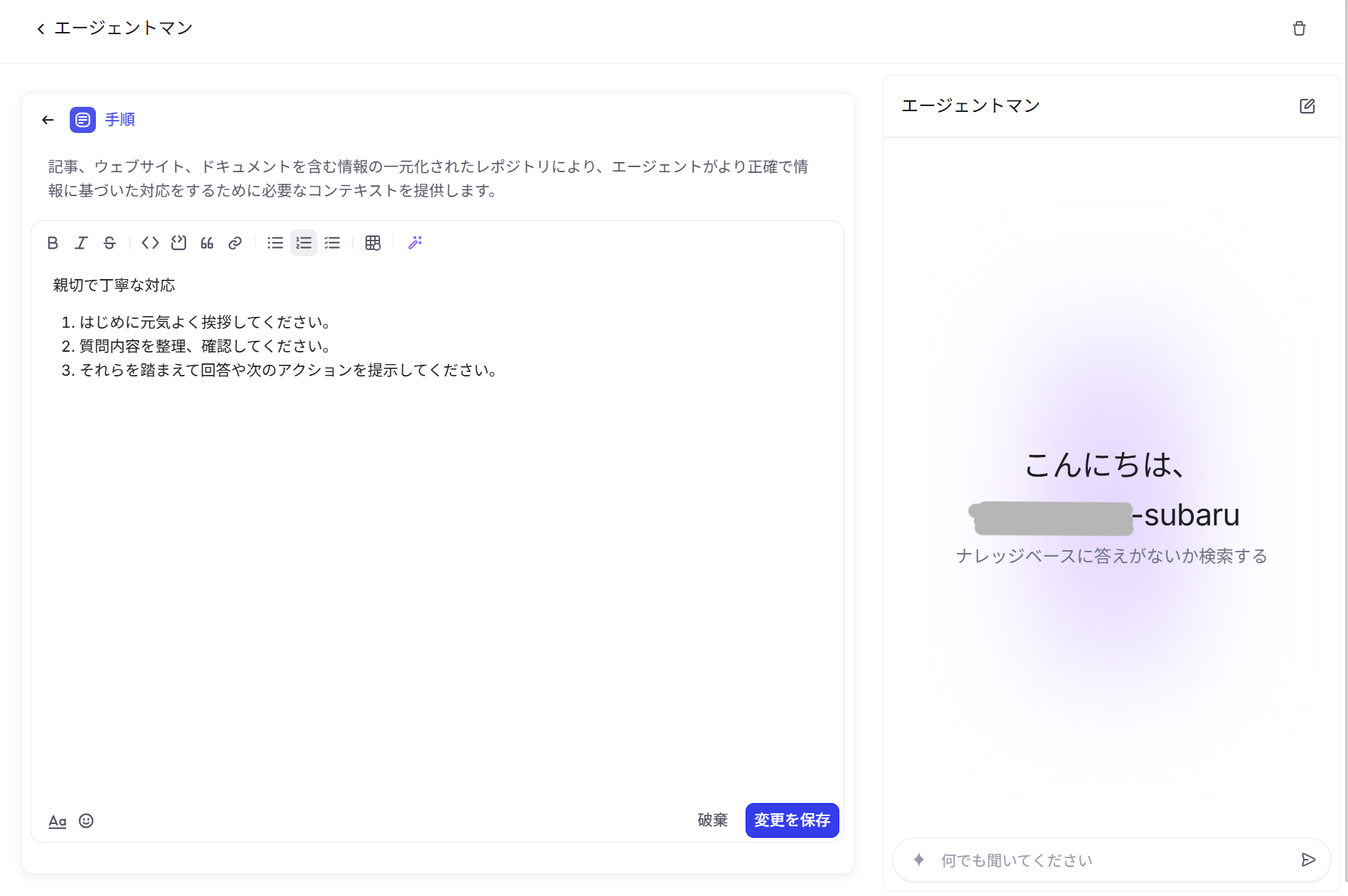Toggle bold formatting in the editor

[x=52, y=243]
